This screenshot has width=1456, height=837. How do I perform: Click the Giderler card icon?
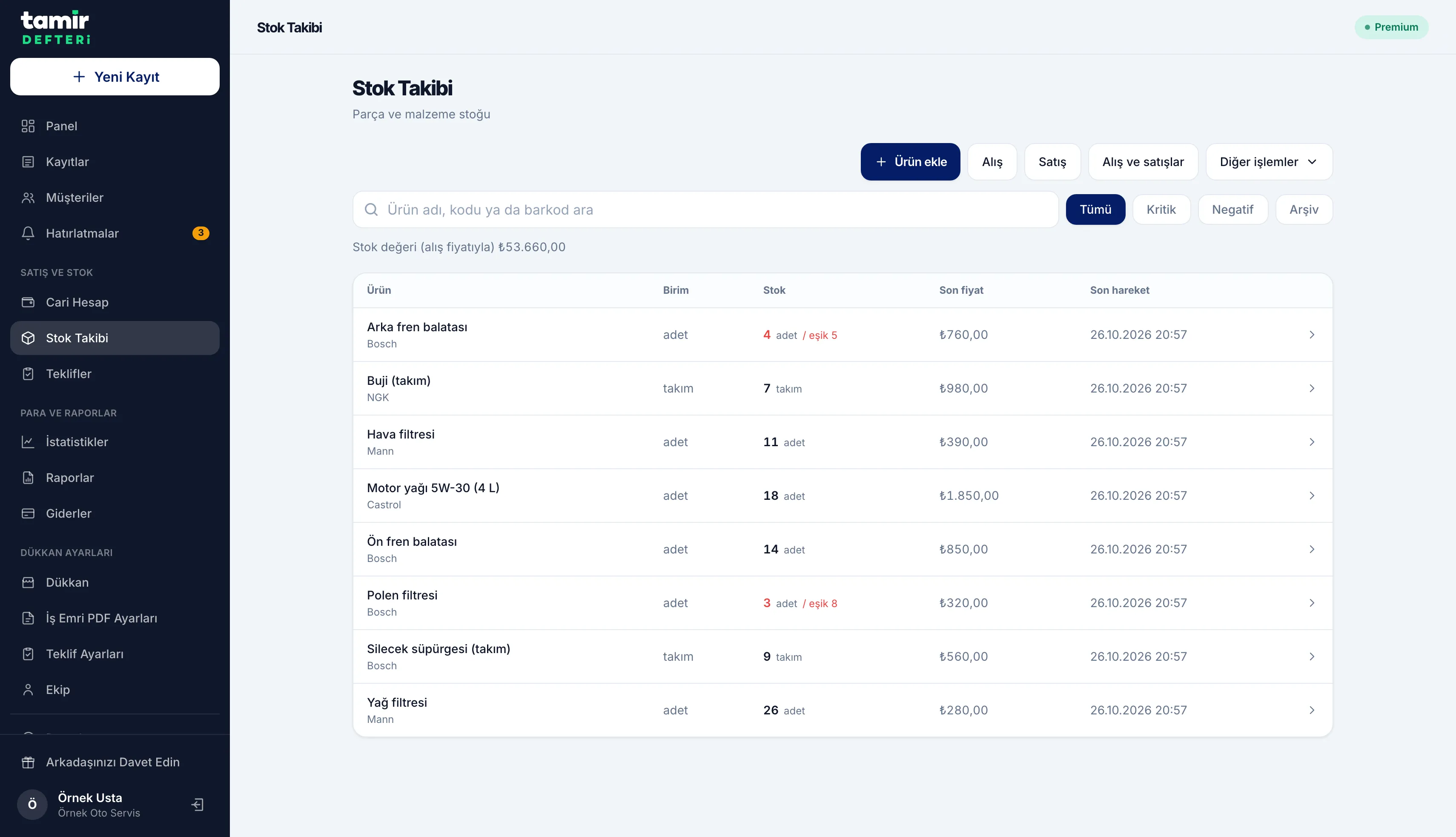pyautogui.click(x=28, y=513)
